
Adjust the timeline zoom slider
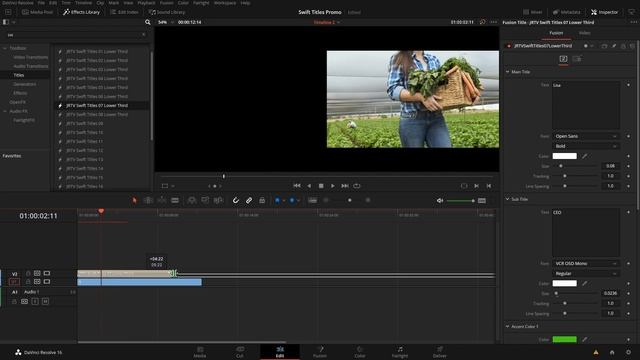350,200
